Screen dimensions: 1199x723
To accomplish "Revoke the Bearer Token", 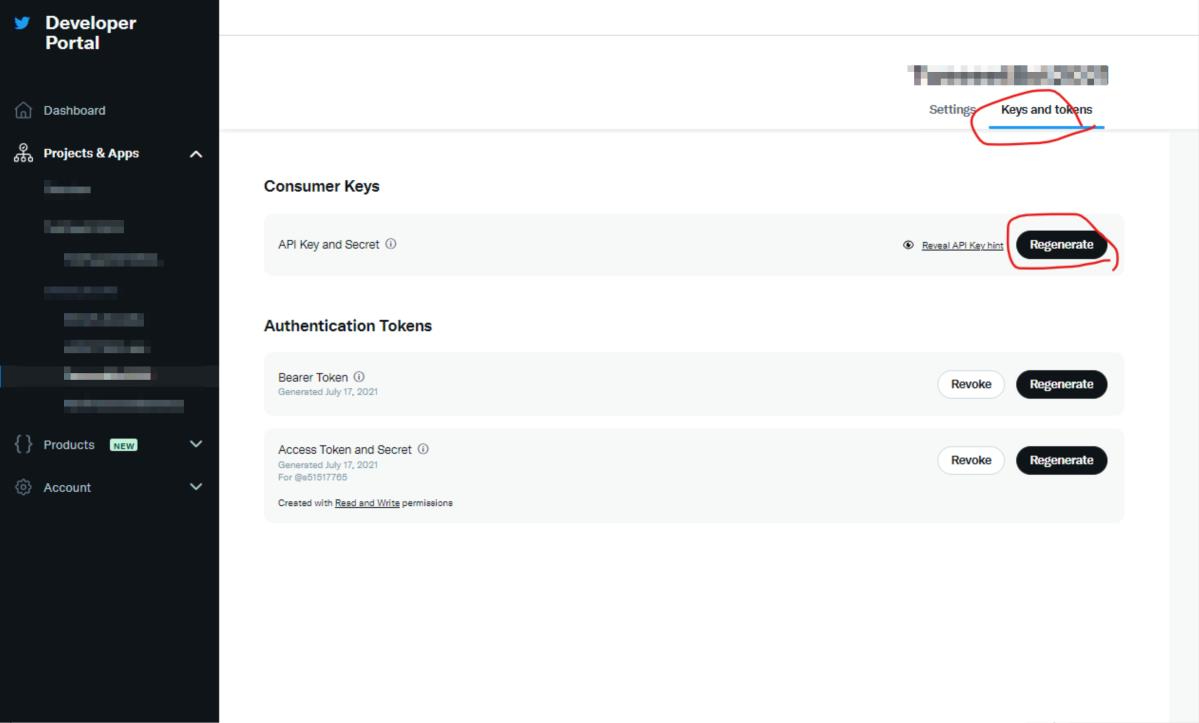I will [x=971, y=384].
